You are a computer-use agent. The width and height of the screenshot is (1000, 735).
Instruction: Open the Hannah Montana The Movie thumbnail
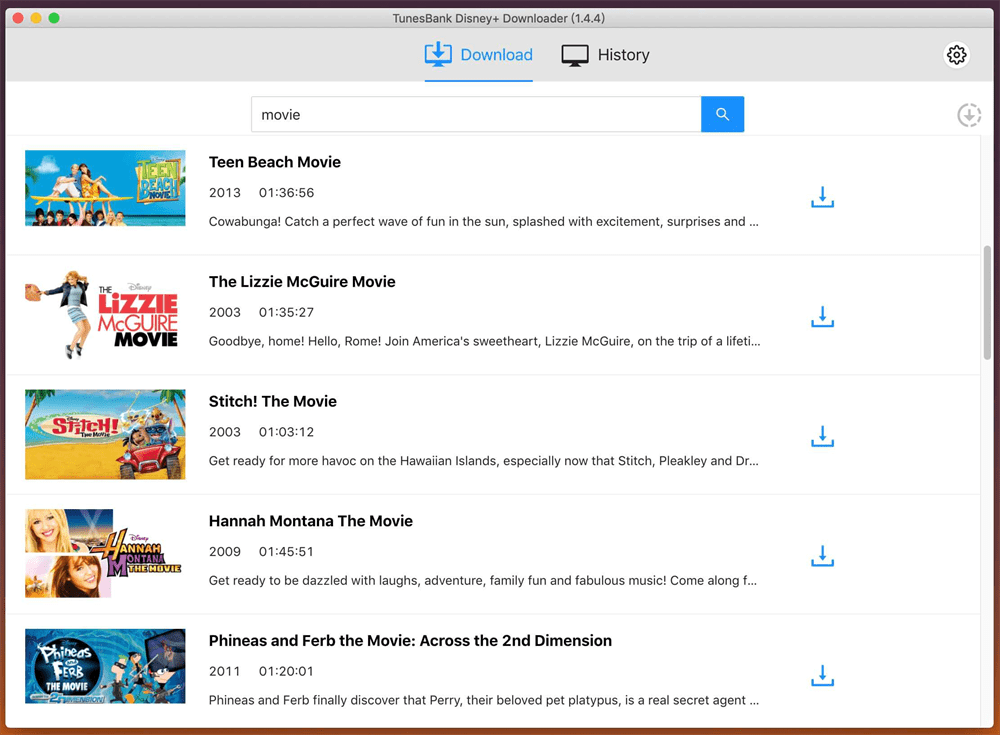[105, 553]
